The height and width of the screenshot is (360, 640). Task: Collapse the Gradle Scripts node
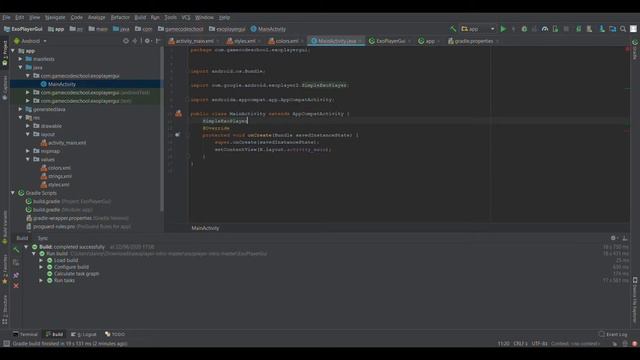click(x=13, y=193)
